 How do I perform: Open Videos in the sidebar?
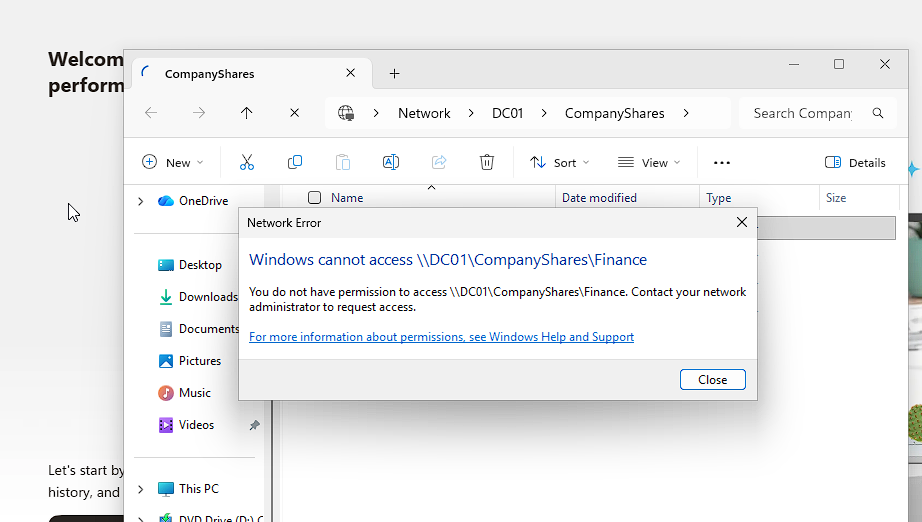click(x=196, y=424)
